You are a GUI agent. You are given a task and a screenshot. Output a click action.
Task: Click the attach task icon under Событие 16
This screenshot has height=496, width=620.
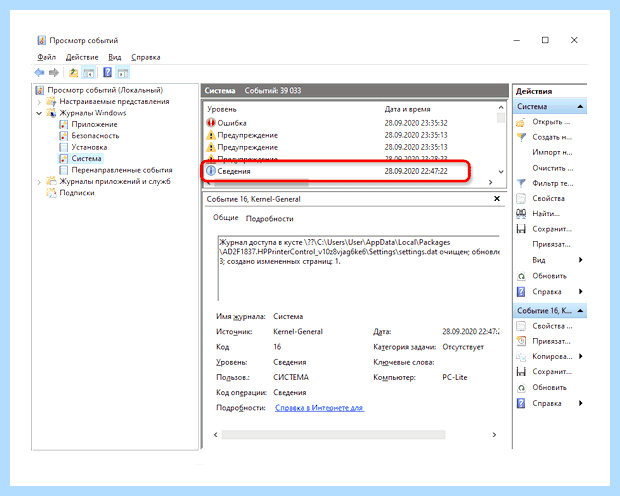coord(521,341)
